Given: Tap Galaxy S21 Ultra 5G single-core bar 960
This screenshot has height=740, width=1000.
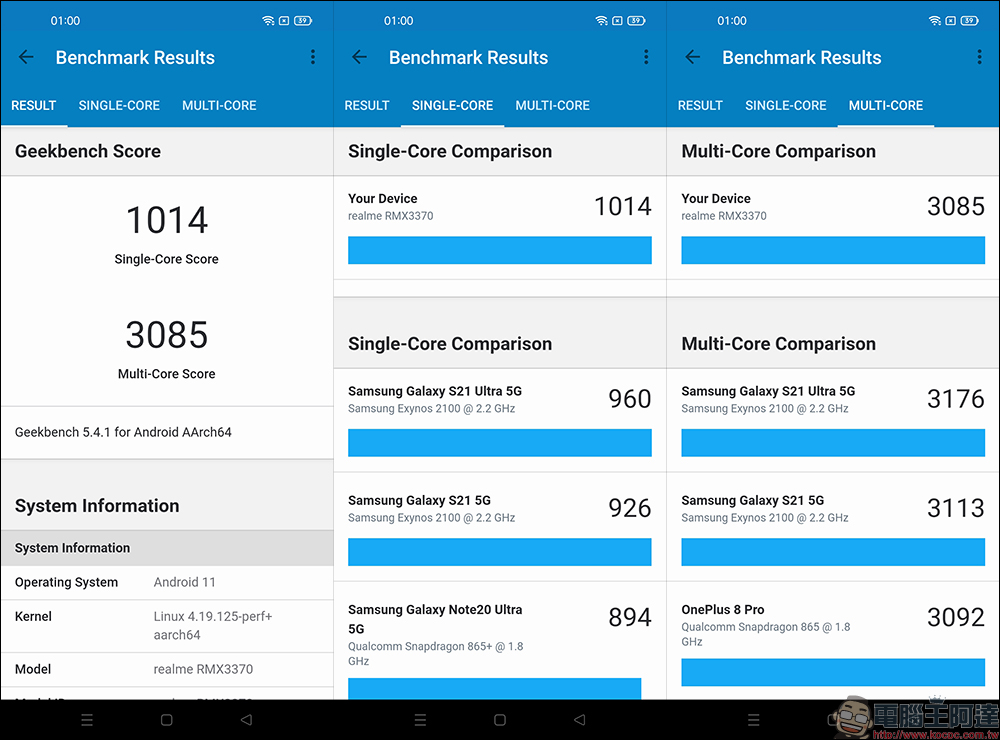Looking at the screenshot, I should (500, 443).
